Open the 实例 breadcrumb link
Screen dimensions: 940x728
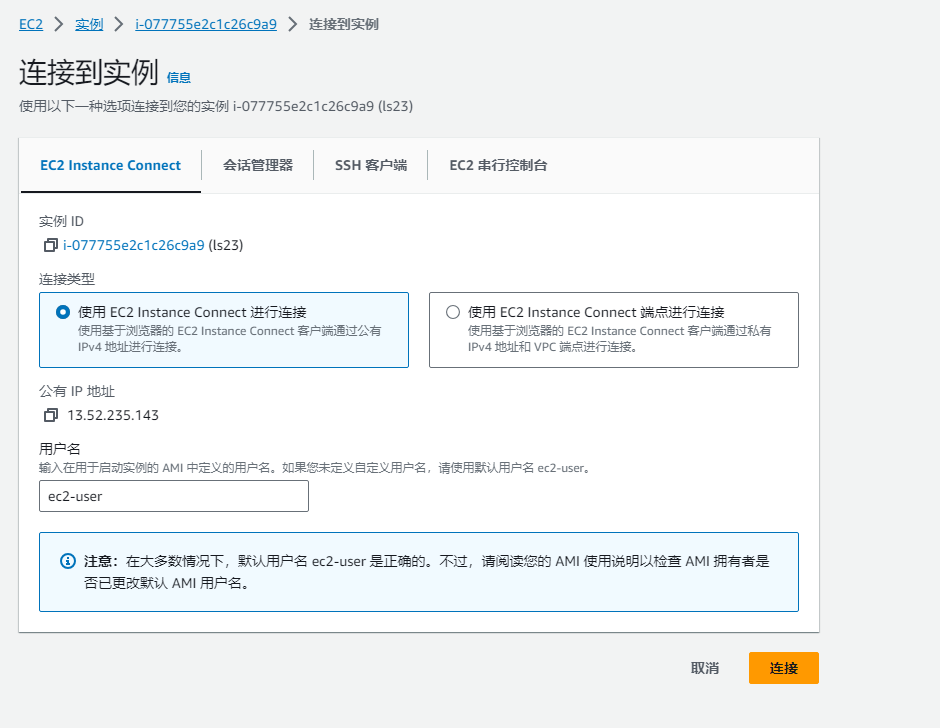click(x=89, y=25)
